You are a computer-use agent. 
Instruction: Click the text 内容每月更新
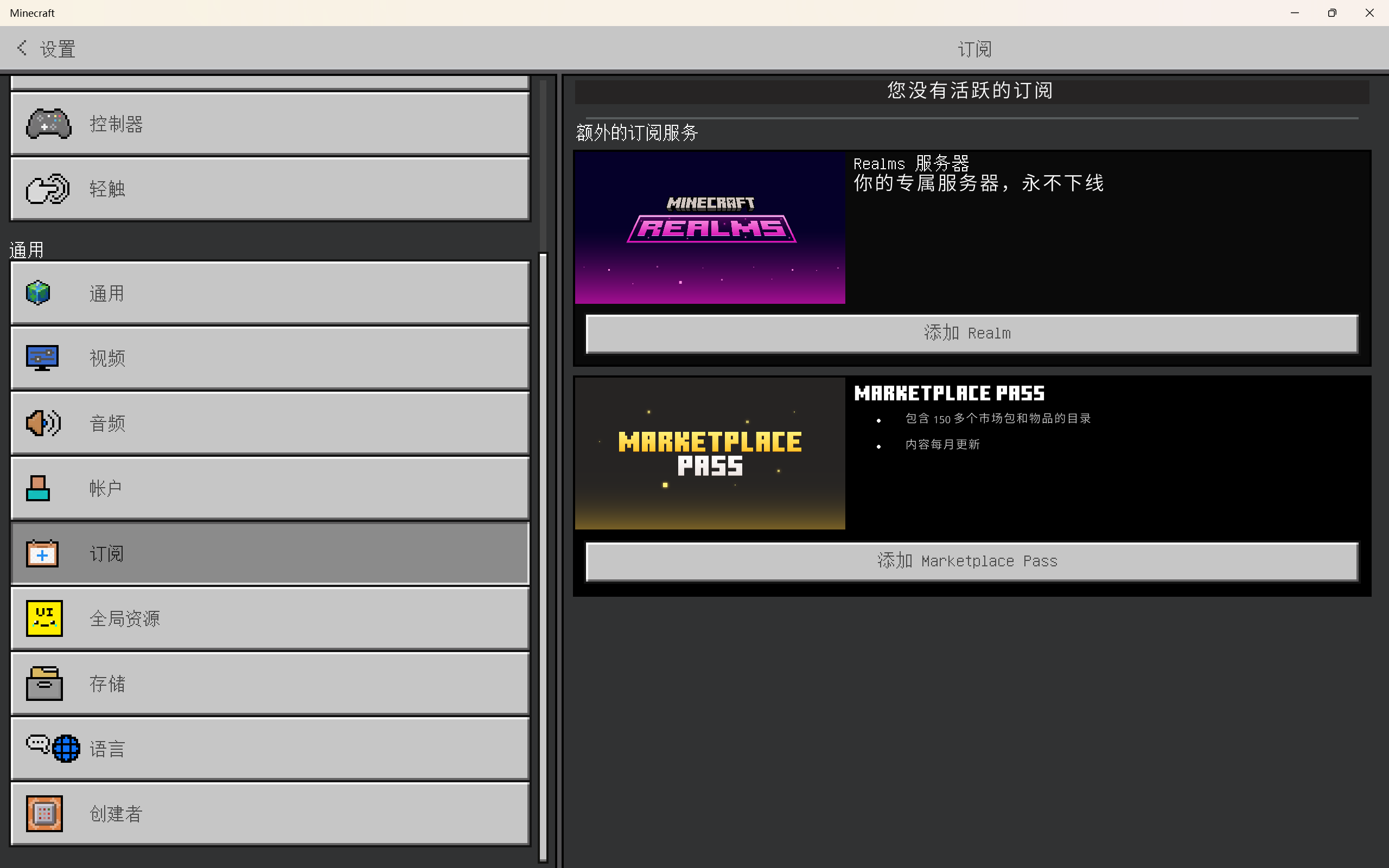click(942, 444)
